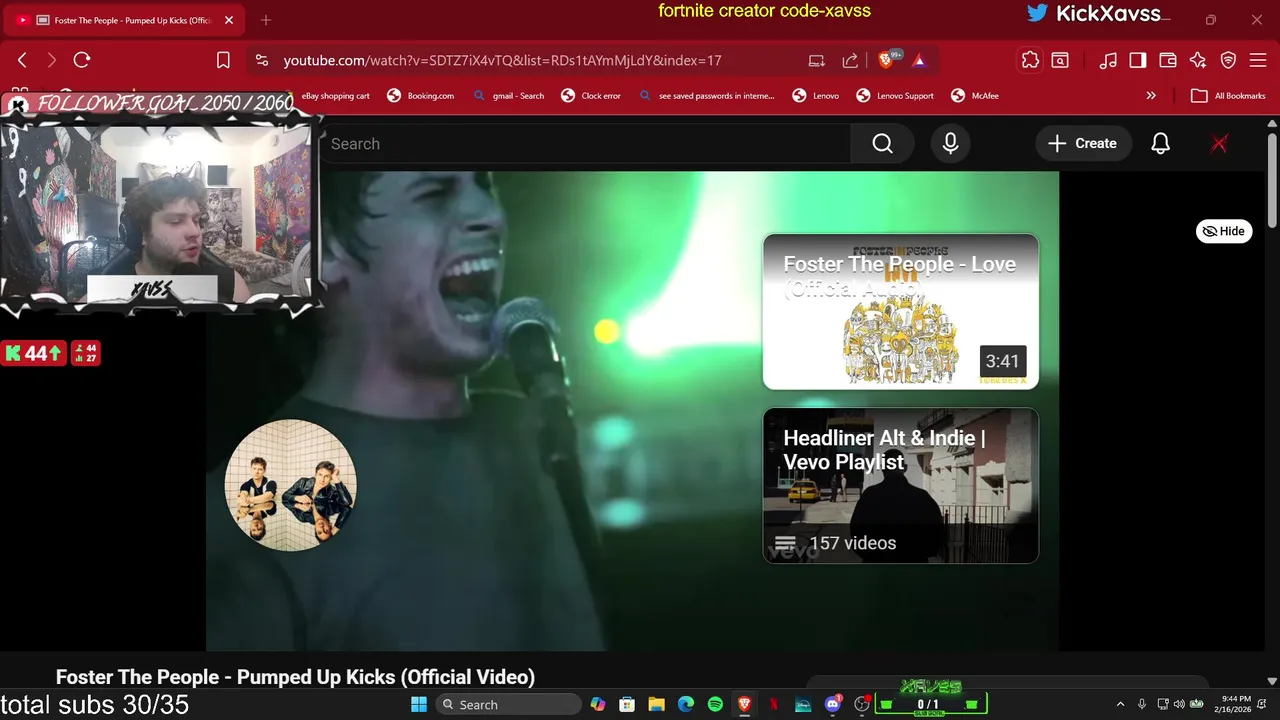Click the circular Foster The People channel avatar
Image resolution: width=1280 pixels, height=720 pixels.
coord(291,485)
